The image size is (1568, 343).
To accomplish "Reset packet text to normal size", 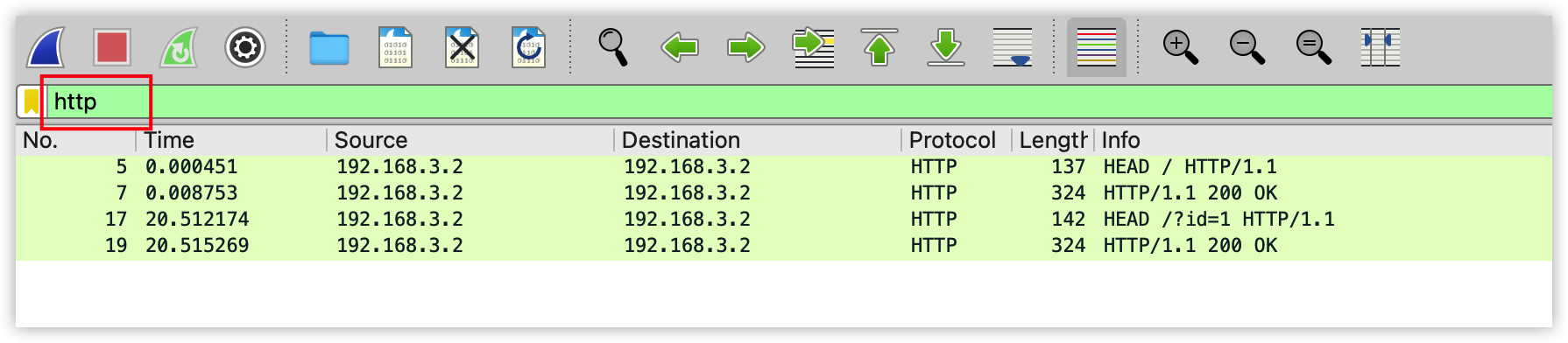I will pyautogui.click(x=1313, y=47).
